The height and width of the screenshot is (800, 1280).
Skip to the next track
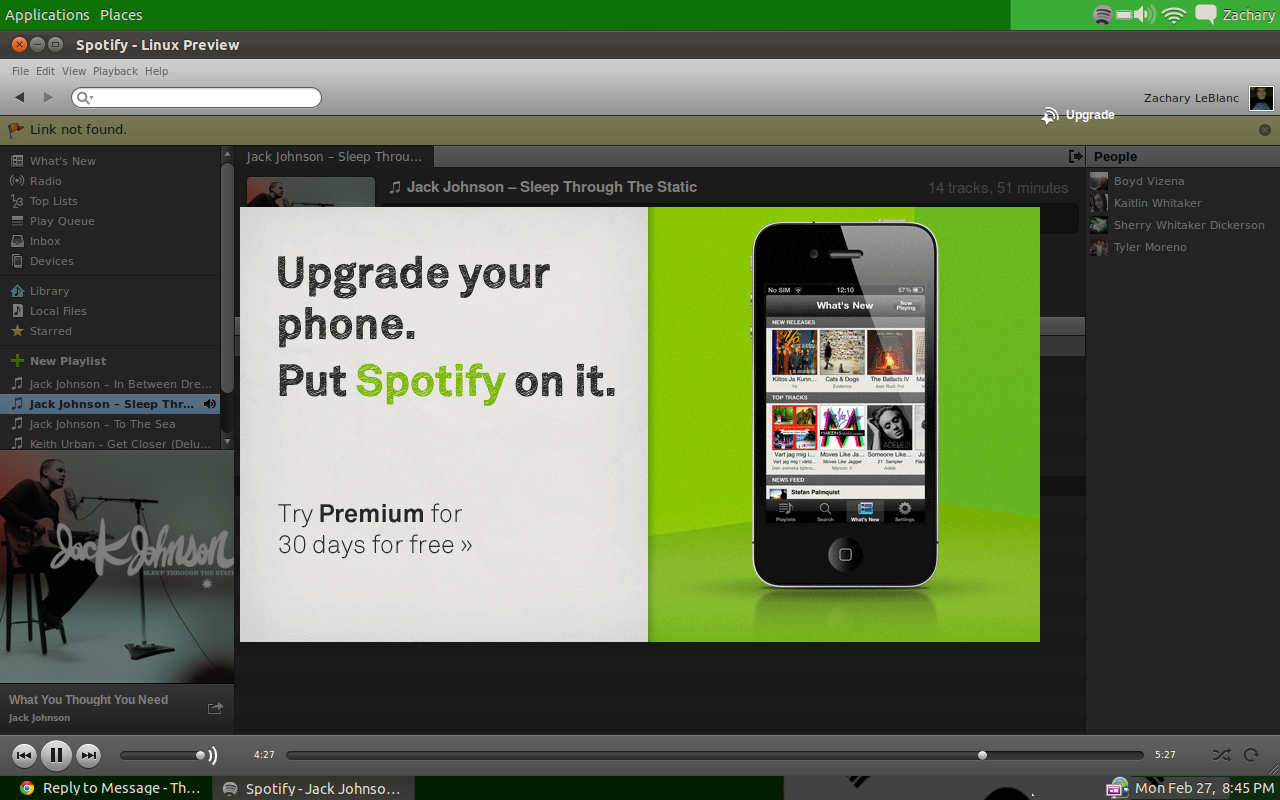[x=89, y=756]
